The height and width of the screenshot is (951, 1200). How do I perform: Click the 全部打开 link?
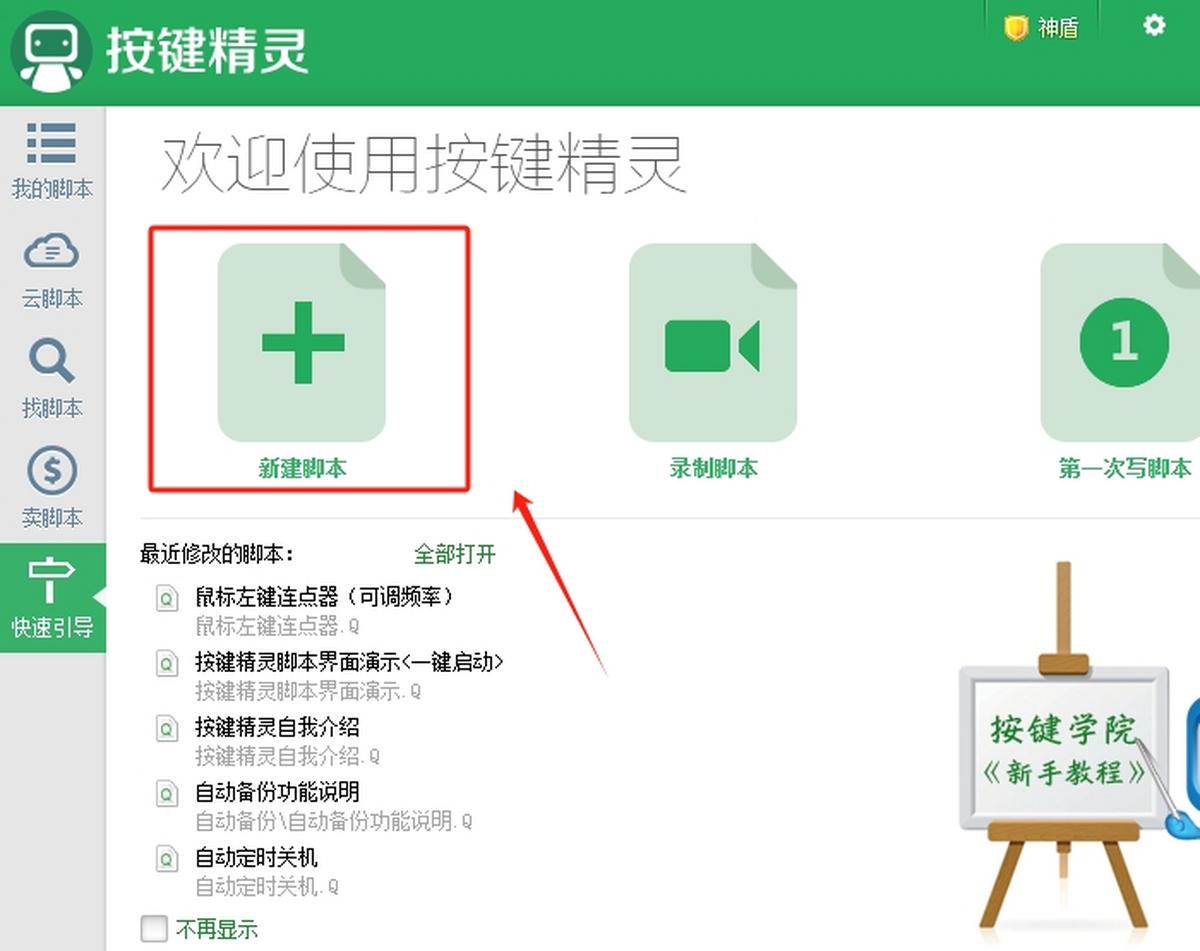click(455, 554)
